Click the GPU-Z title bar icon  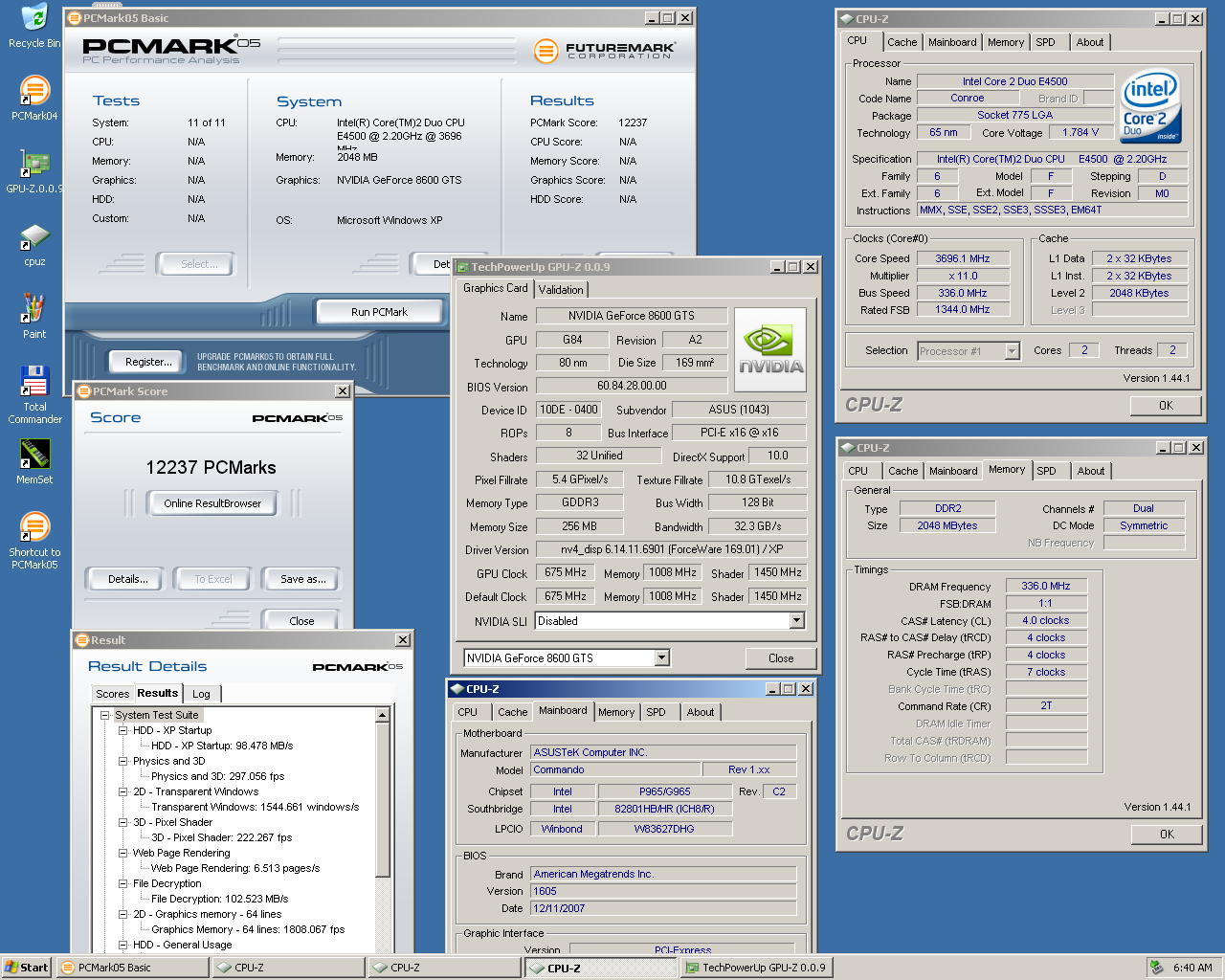[x=462, y=267]
